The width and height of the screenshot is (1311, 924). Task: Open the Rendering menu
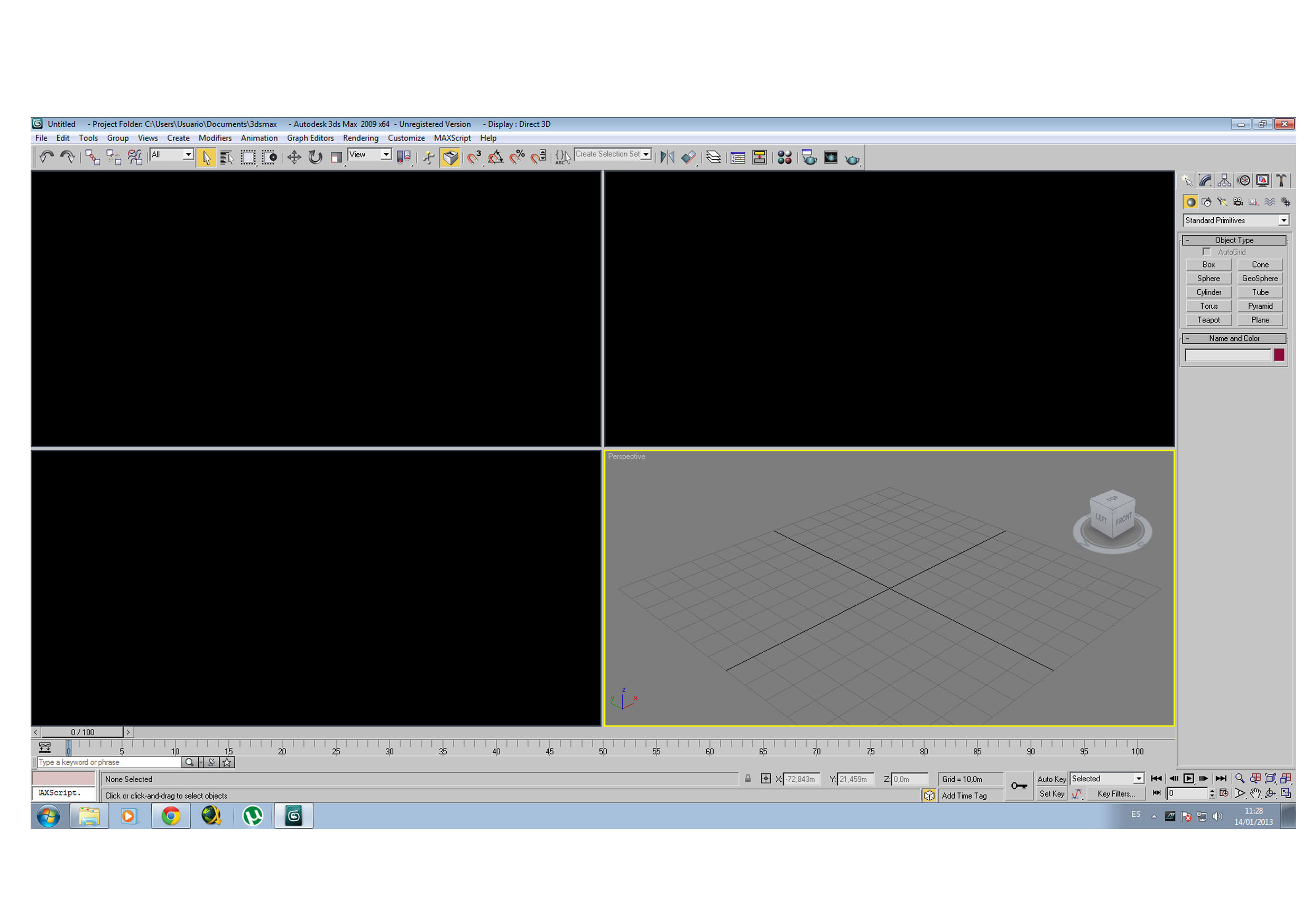point(361,138)
